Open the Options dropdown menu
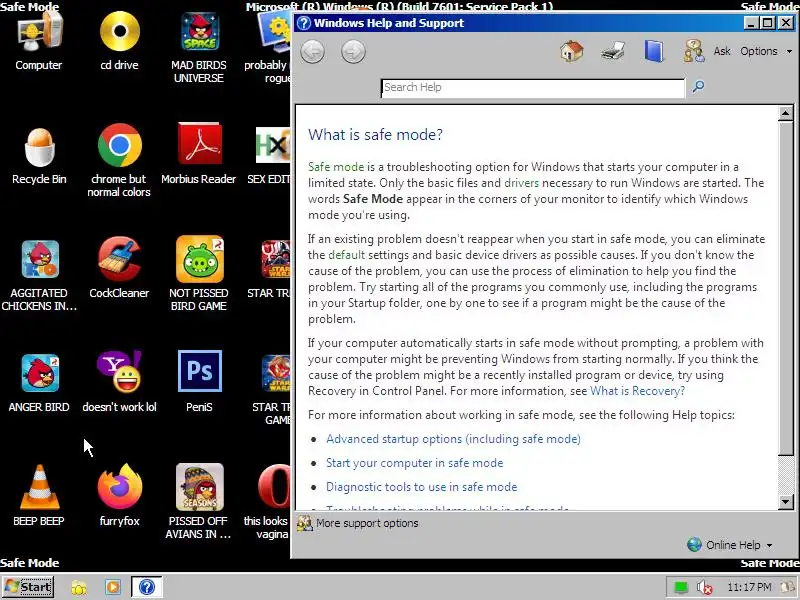 tap(766, 51)
